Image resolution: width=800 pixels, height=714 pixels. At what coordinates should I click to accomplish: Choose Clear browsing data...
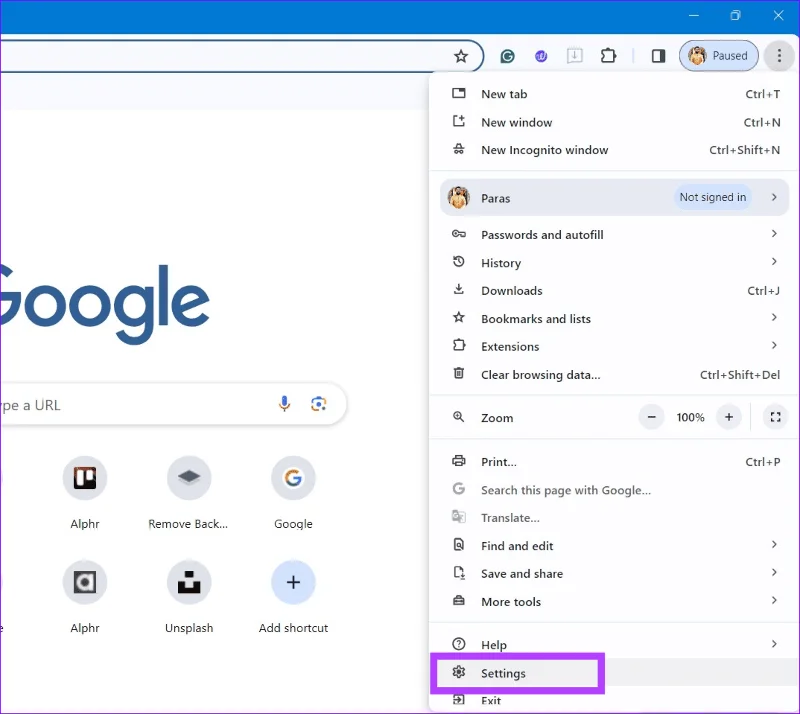click(x=614, y=375)
